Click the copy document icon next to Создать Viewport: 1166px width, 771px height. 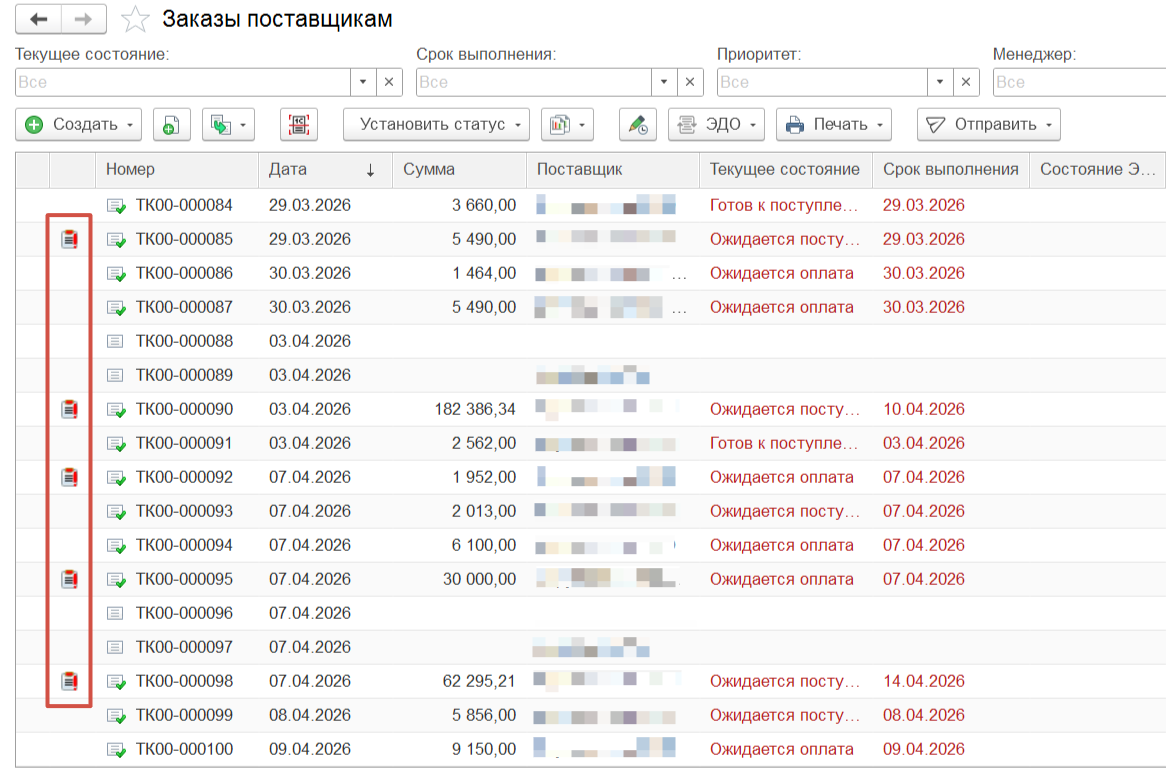coord(171,125)
